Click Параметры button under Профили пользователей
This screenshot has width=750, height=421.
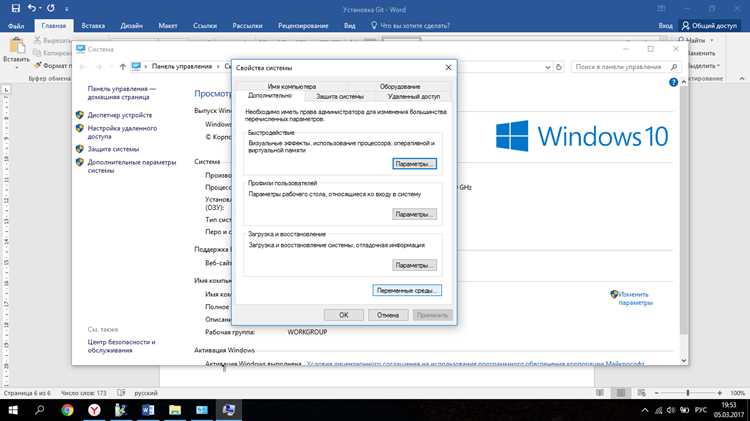coord(414,214)
